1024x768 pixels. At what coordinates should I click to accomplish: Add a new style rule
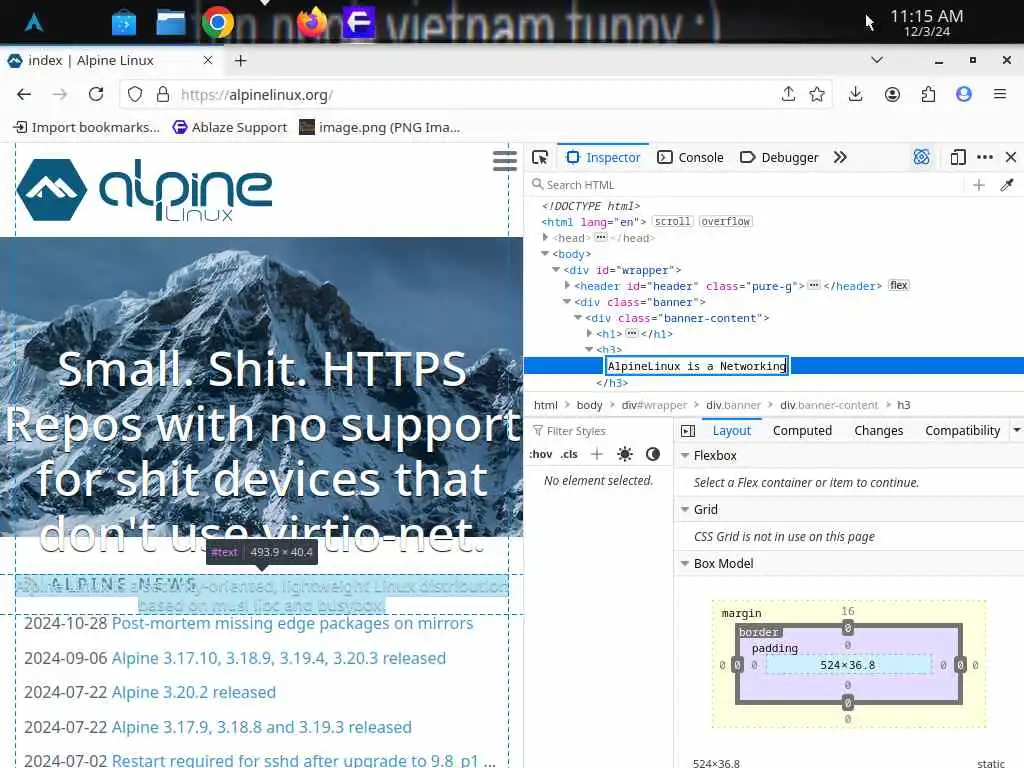coord(596,454)
